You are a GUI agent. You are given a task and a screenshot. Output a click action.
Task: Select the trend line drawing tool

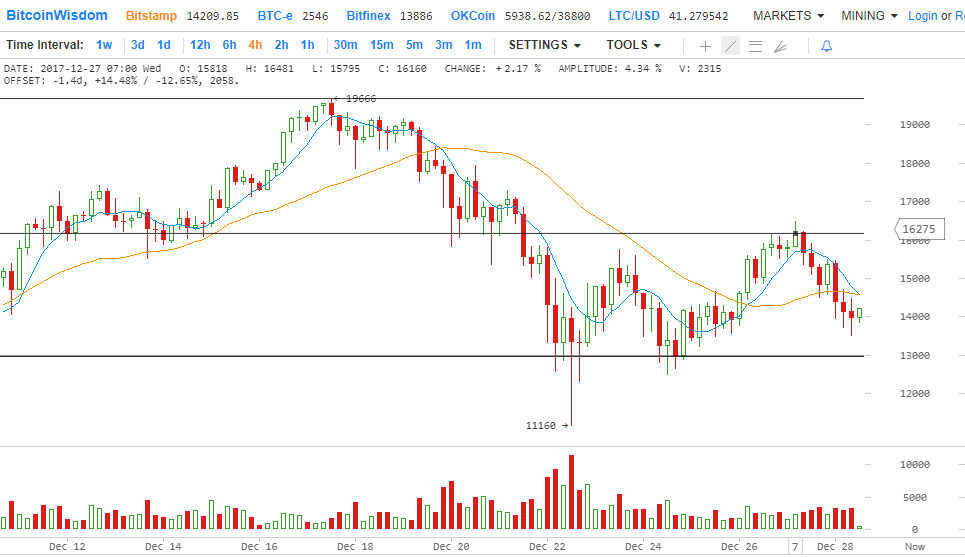[x=730, y=46]
